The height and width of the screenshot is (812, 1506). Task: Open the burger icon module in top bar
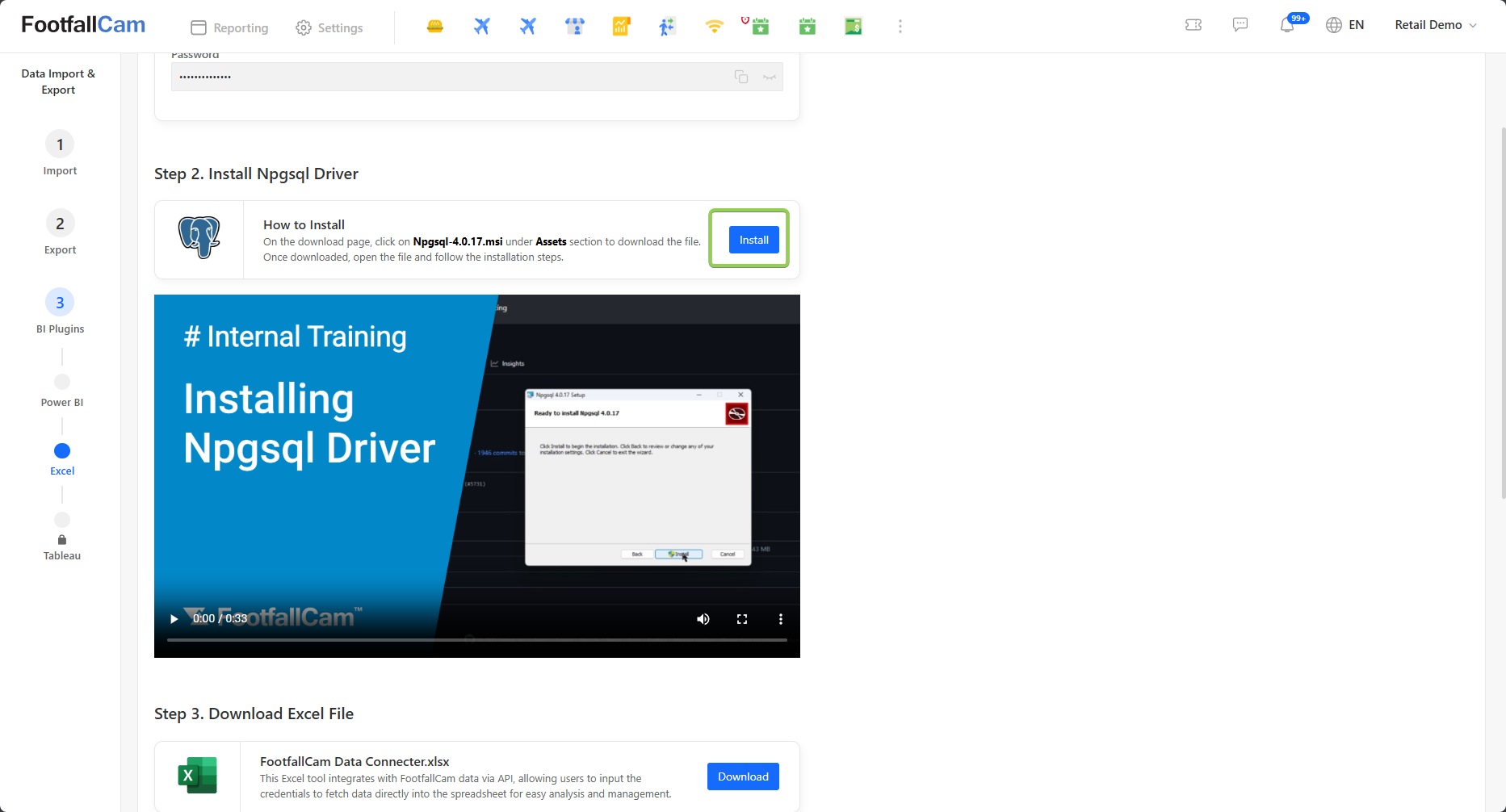435,27
